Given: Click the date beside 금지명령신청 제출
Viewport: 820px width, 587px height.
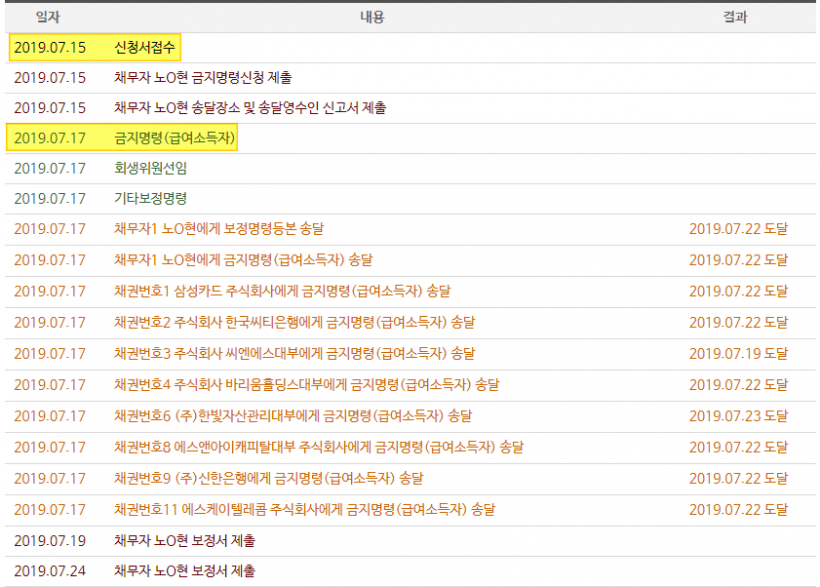Looking at the screenshot, I should click(x=50, y=77).
